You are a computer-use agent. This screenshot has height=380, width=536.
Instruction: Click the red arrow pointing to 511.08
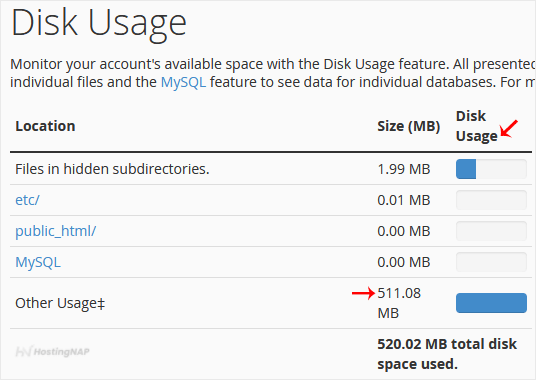[363, 293]
